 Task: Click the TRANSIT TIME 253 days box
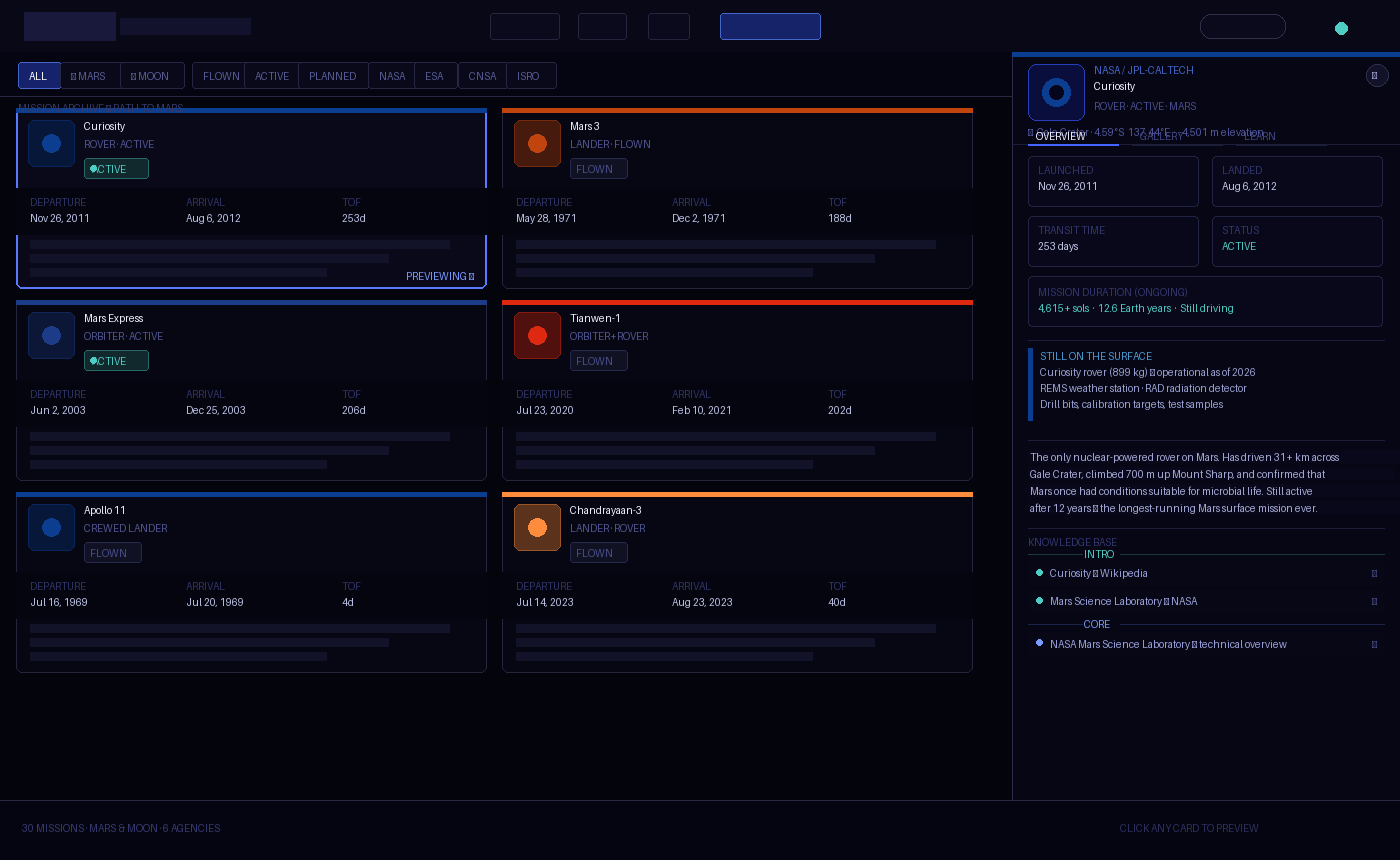1113,242
